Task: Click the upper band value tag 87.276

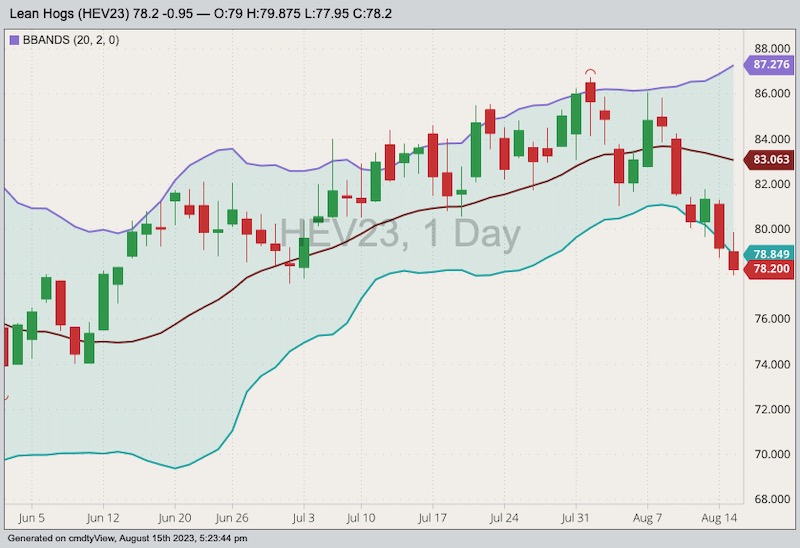Action: coord(769,65)
